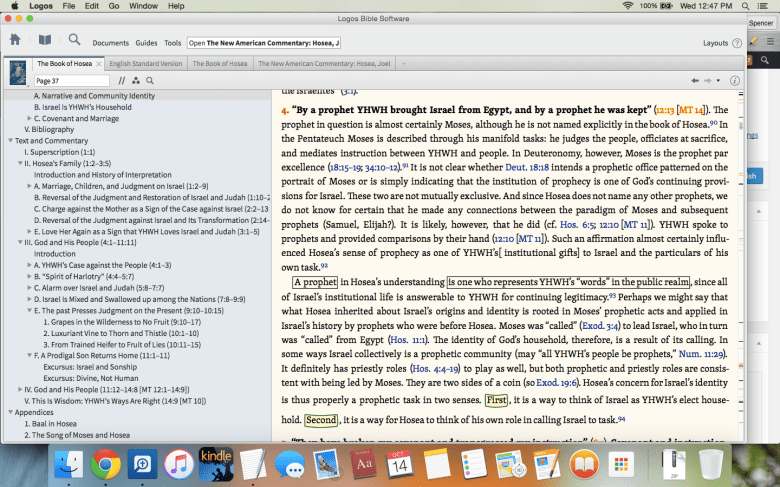Navigate back with the left arrow
780x487 pixels.
tap(695, 80)
